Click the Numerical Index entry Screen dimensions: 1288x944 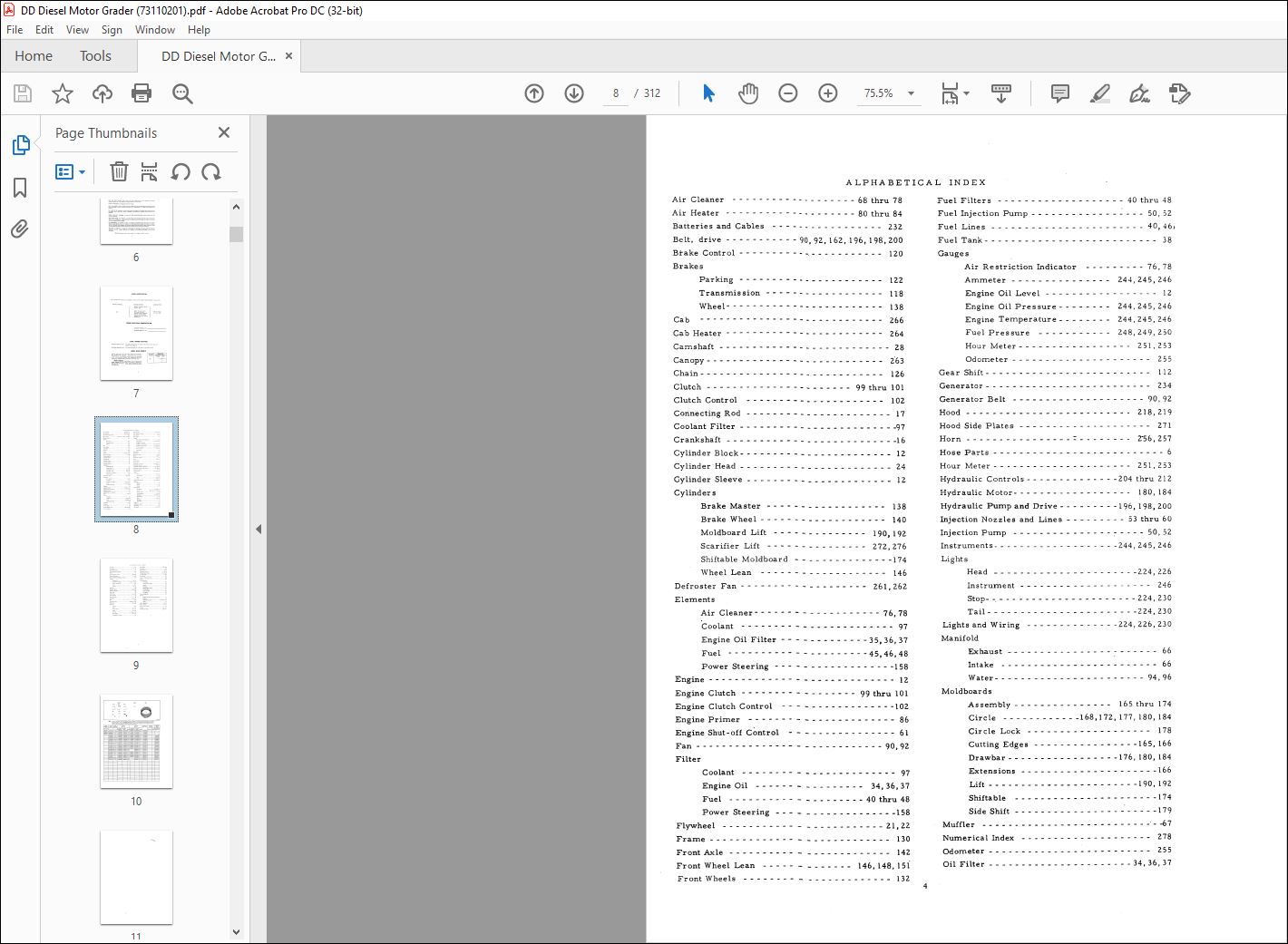(1057, 837)
